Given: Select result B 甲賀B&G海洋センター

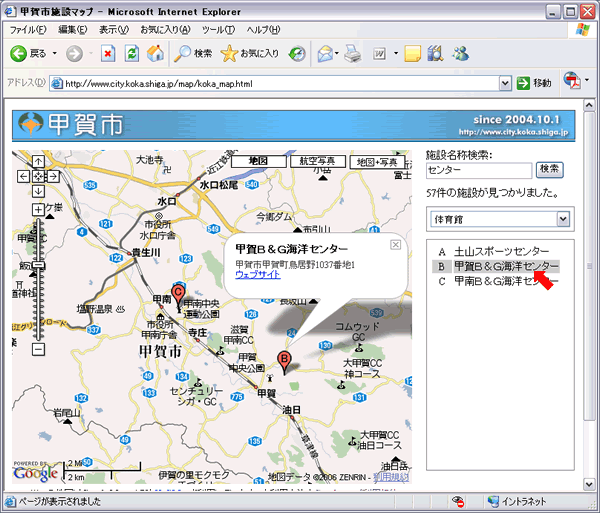Looking at the screenshot, I should pyautogui.click(x=496, y=266).
